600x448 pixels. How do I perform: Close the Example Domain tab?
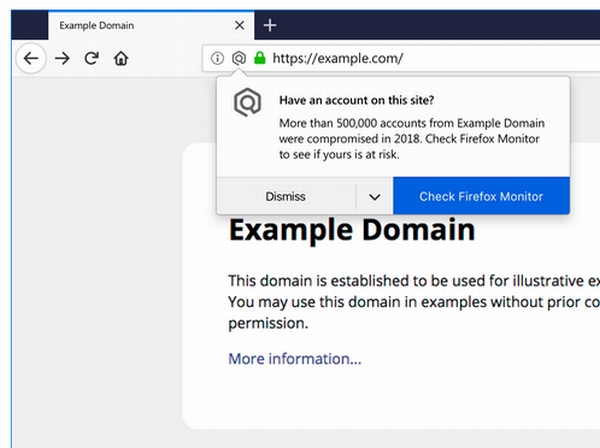tap(240, 25)
